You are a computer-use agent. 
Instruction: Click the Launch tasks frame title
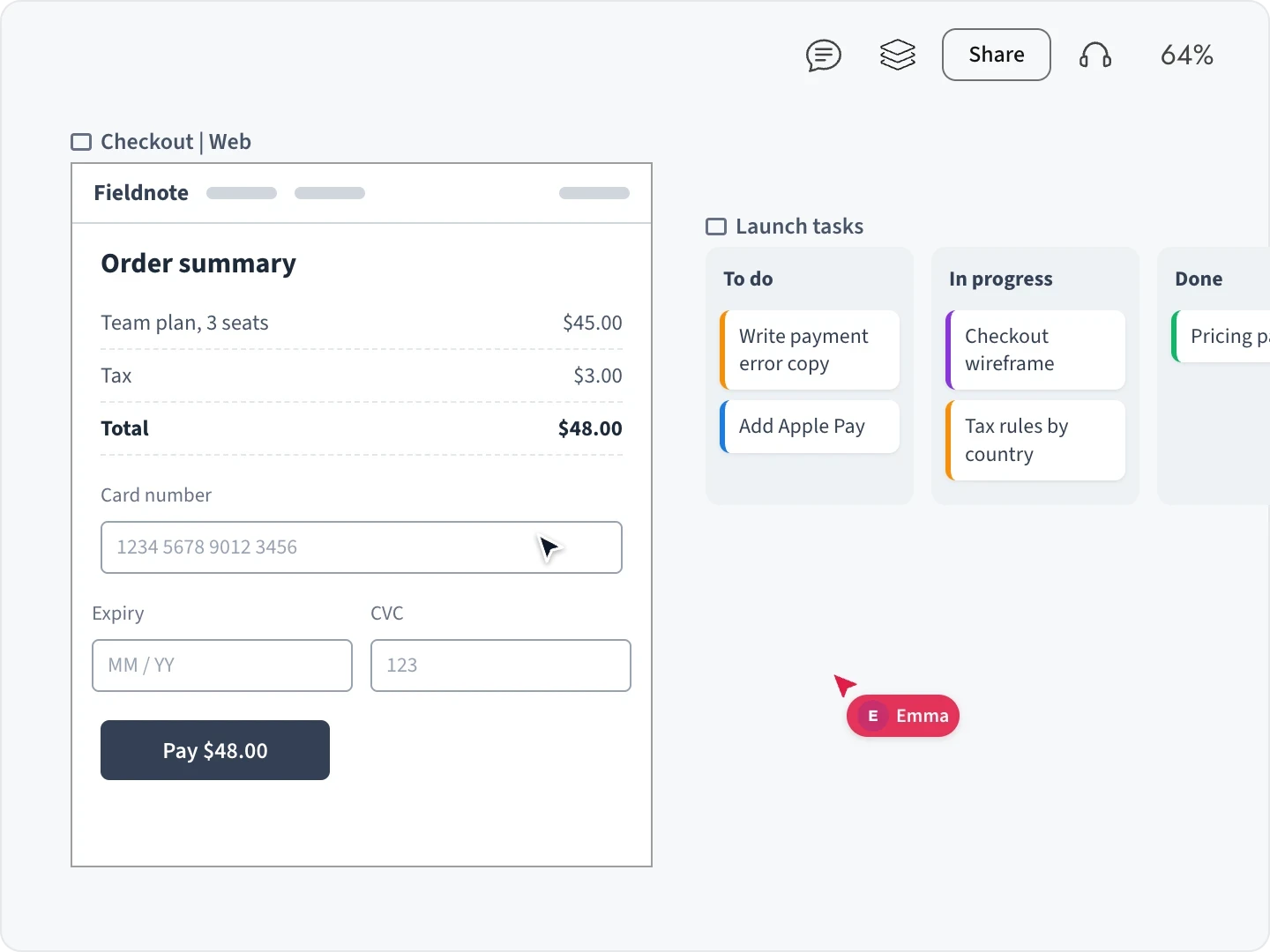coord(799,227)
